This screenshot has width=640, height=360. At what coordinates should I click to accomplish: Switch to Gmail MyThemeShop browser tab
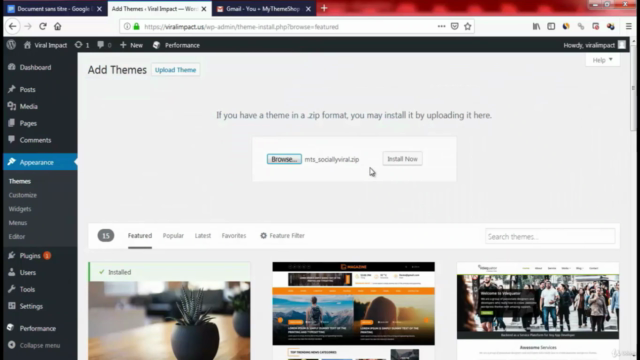(264, 9)
